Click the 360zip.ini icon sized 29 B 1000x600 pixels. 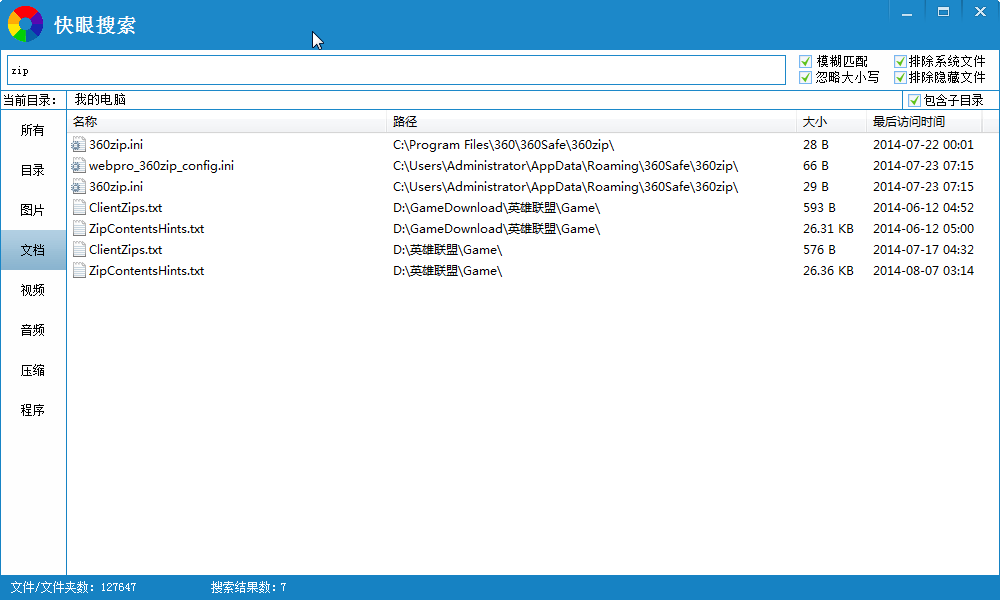pos(79,187)
